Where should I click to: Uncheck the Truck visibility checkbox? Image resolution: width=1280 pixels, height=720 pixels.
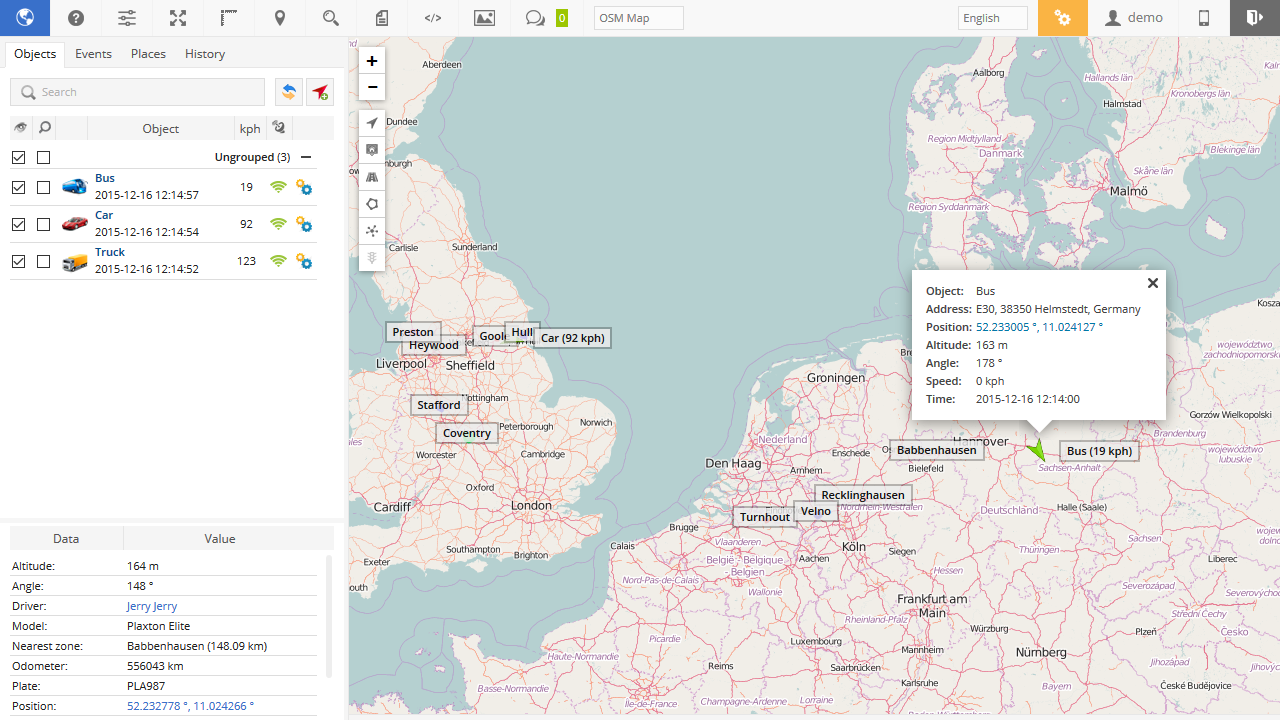19,261
